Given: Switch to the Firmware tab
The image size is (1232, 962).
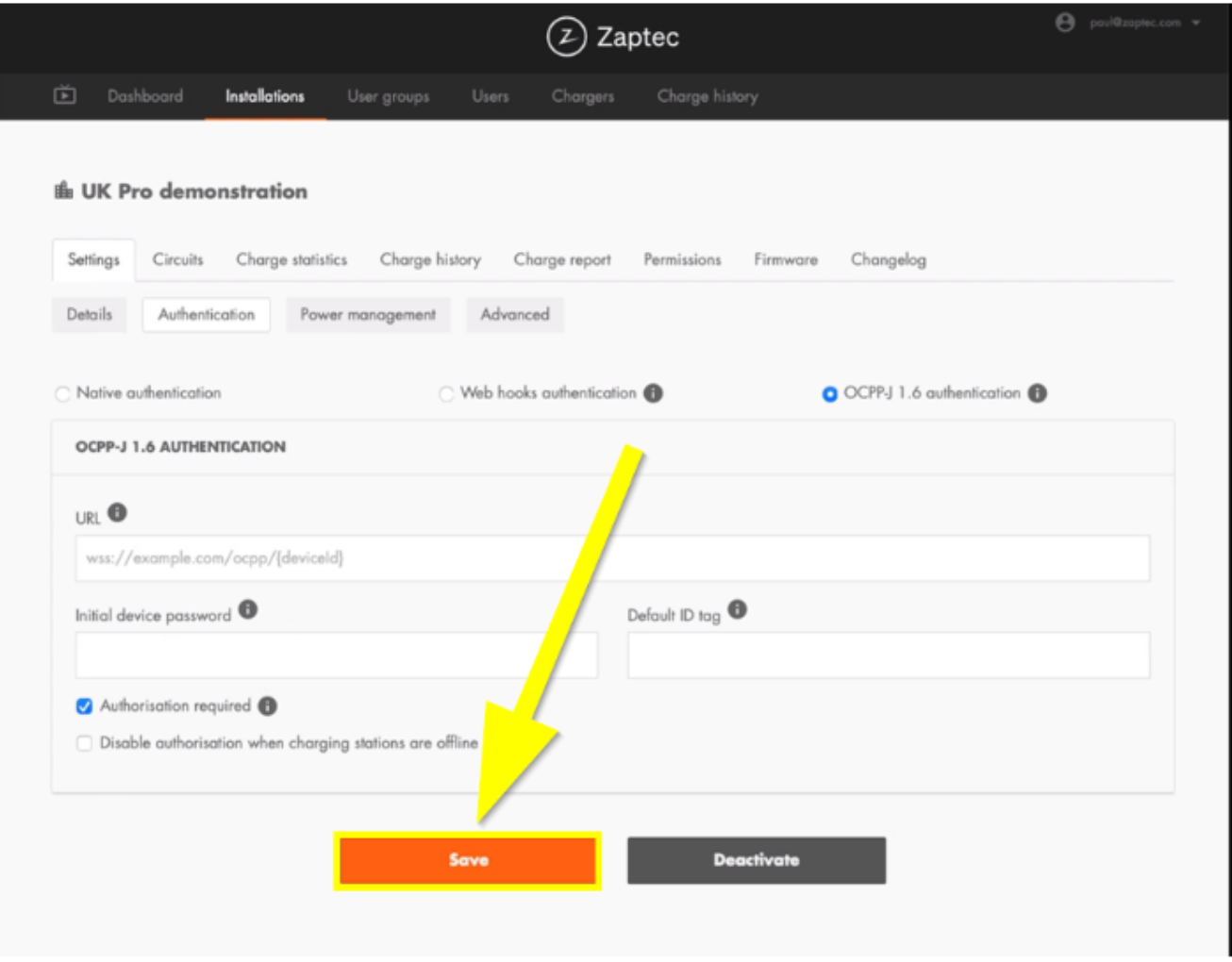Looking at the screenshot, I should (786, 259).
